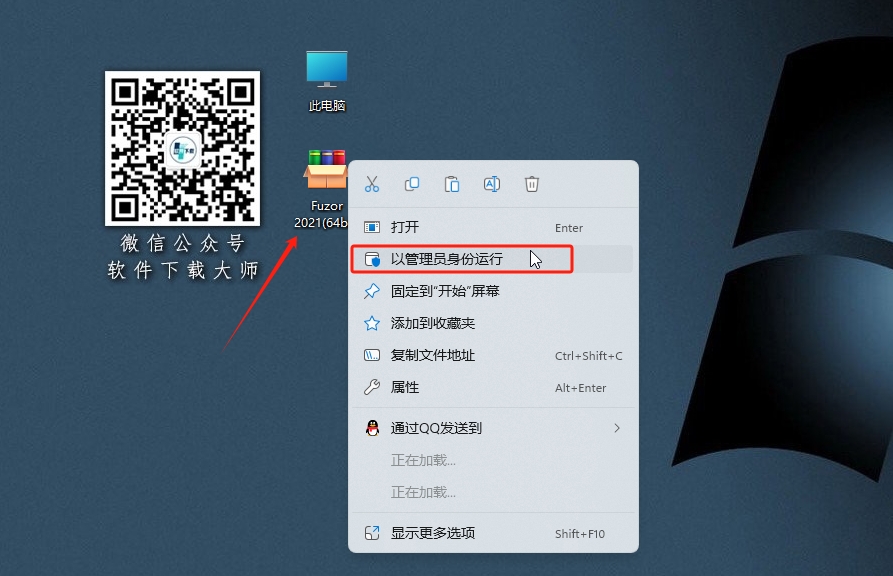Open 属性 from context menu
Viewport: 893px width, 576px height.
[x=493, y=387]
